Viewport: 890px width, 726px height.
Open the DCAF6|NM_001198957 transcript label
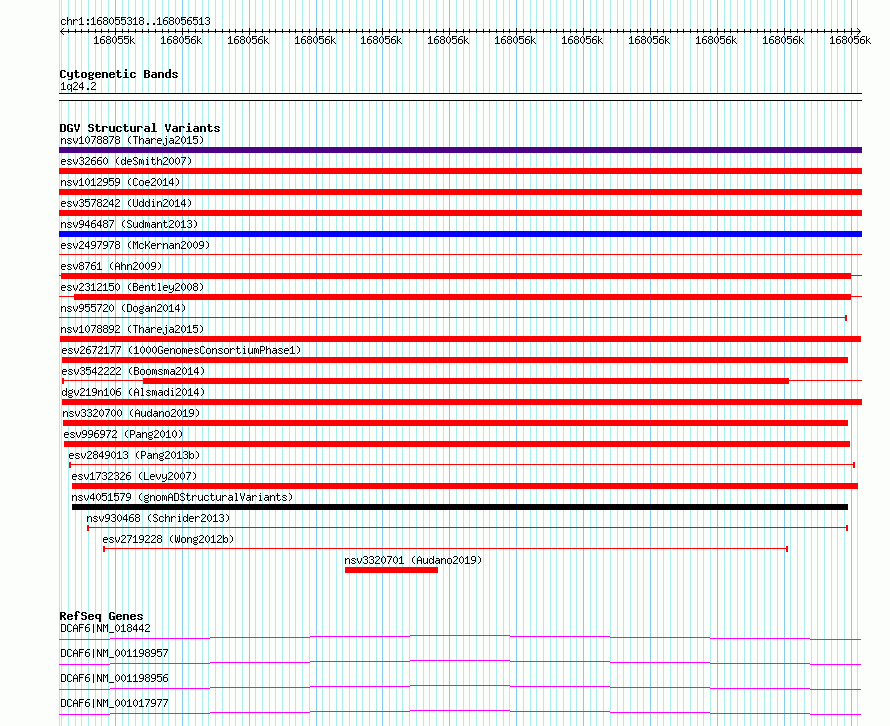(114, 653)
